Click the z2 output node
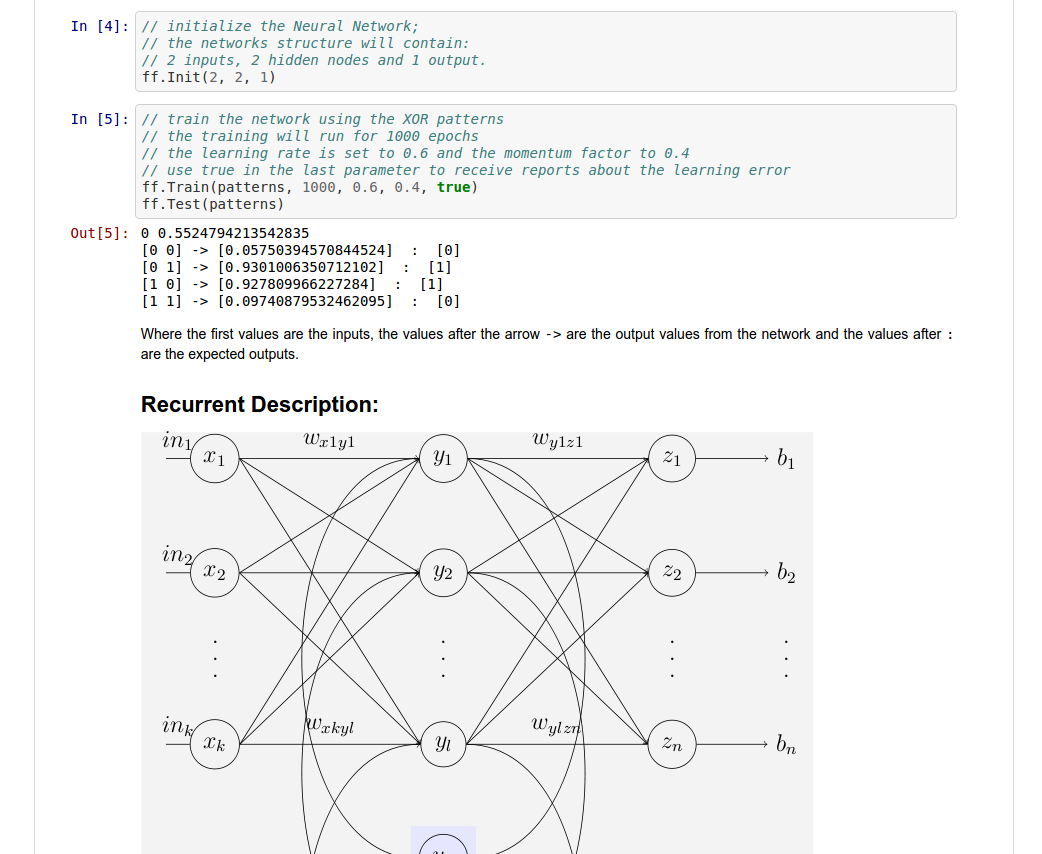The width and height of the screenshot is (1042, 854). 672,573
